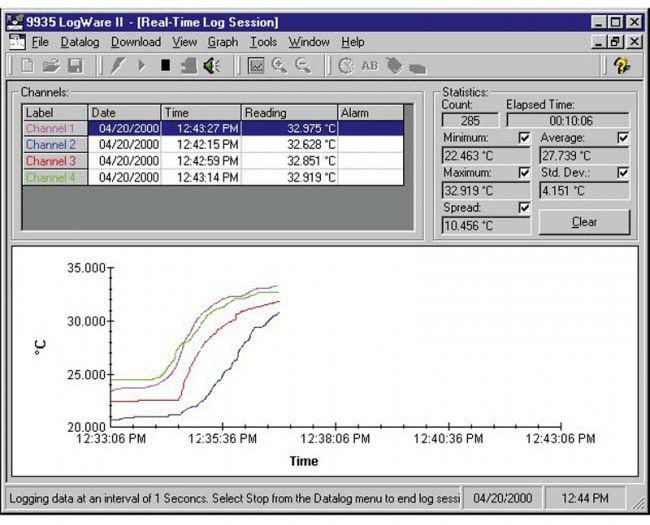
Task: Click the Alarm column header
Action: coord(371,112)
